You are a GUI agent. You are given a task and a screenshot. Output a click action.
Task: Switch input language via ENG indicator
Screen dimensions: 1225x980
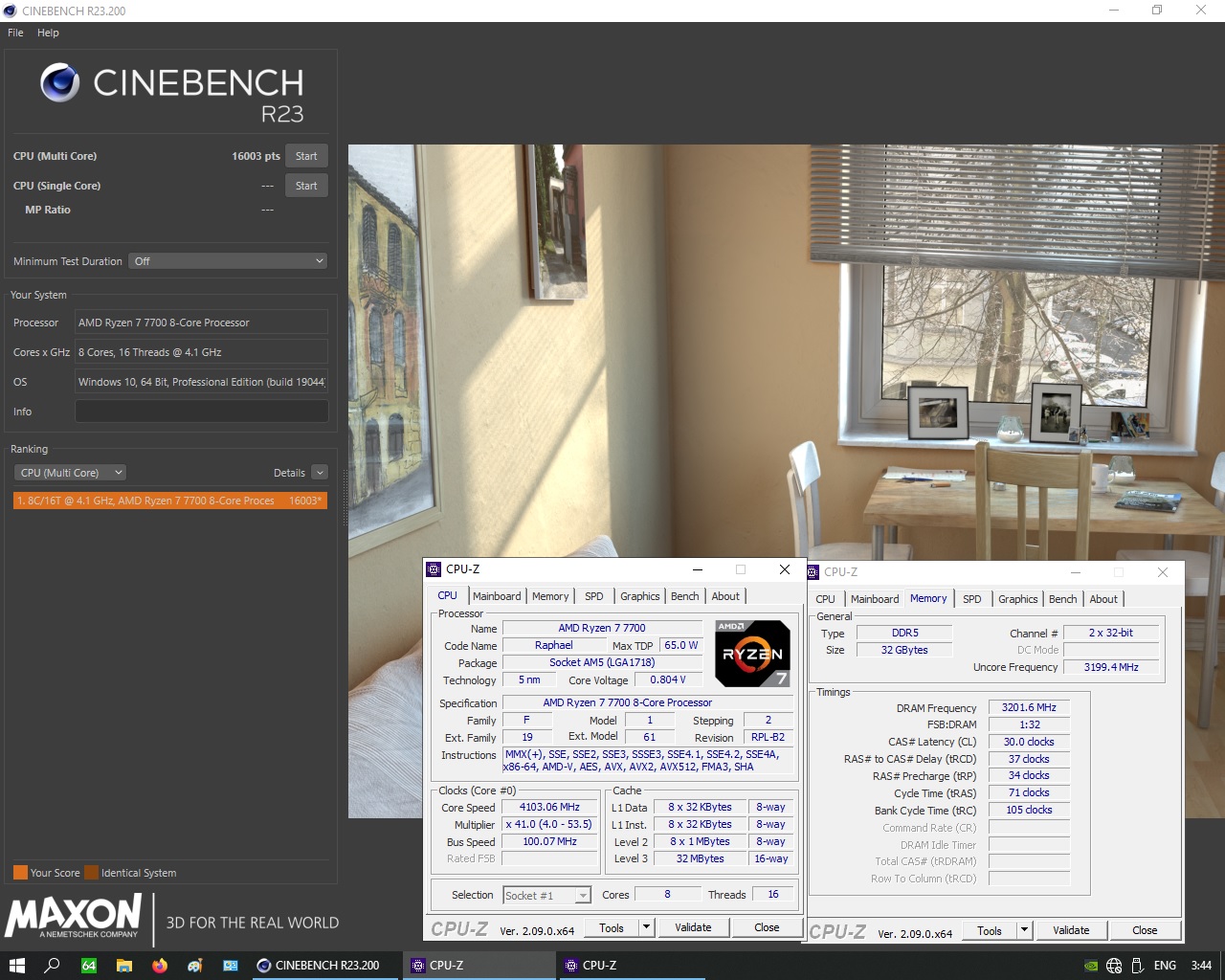(1165, 965)
